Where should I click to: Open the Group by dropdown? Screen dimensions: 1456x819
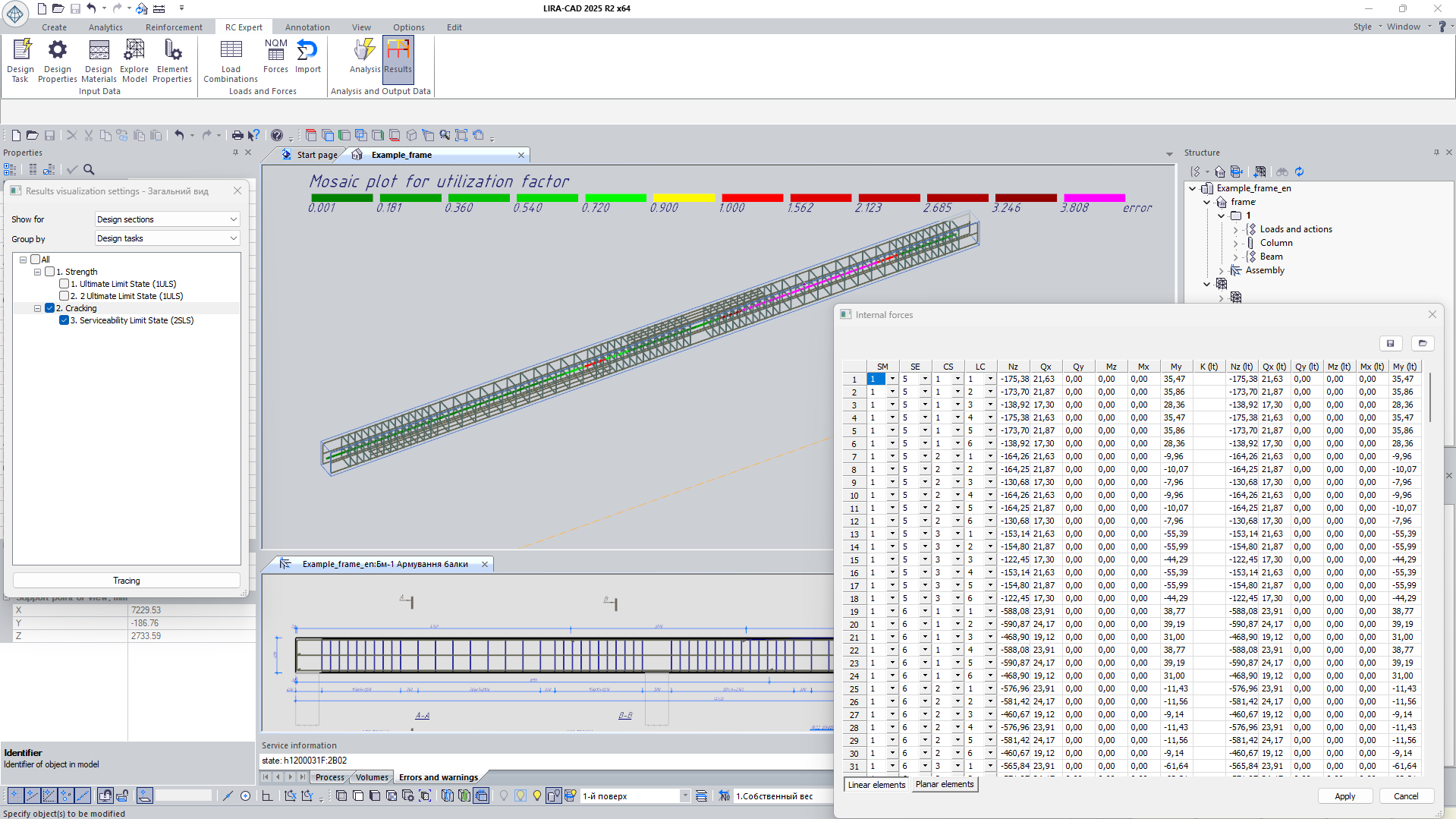pyautogui.click(x=167, y=238)
